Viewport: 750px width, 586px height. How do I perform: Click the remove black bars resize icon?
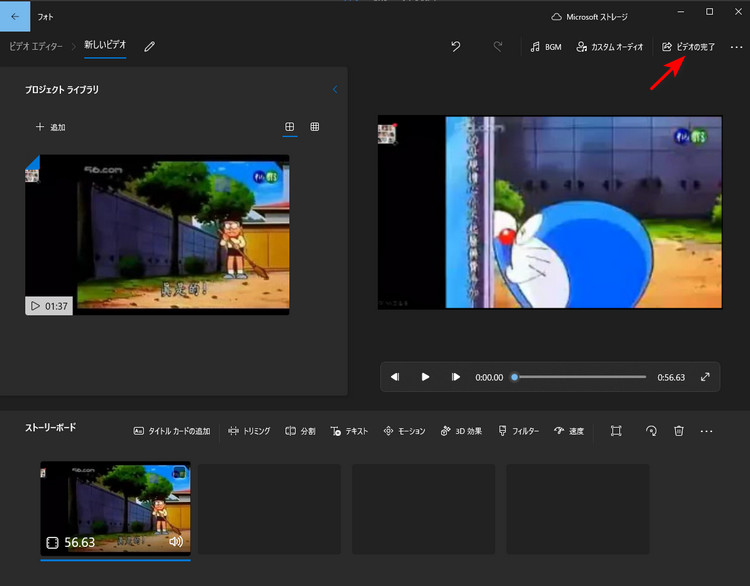coord(616,431)
